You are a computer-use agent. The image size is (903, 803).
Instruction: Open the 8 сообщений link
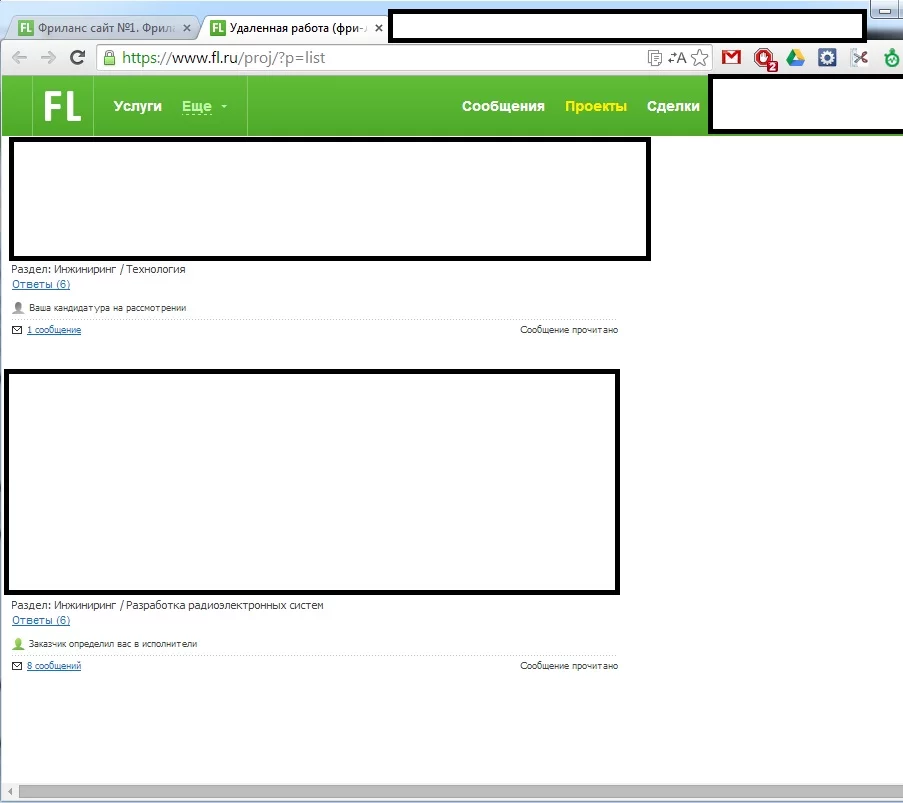click(x=54, y=666)
